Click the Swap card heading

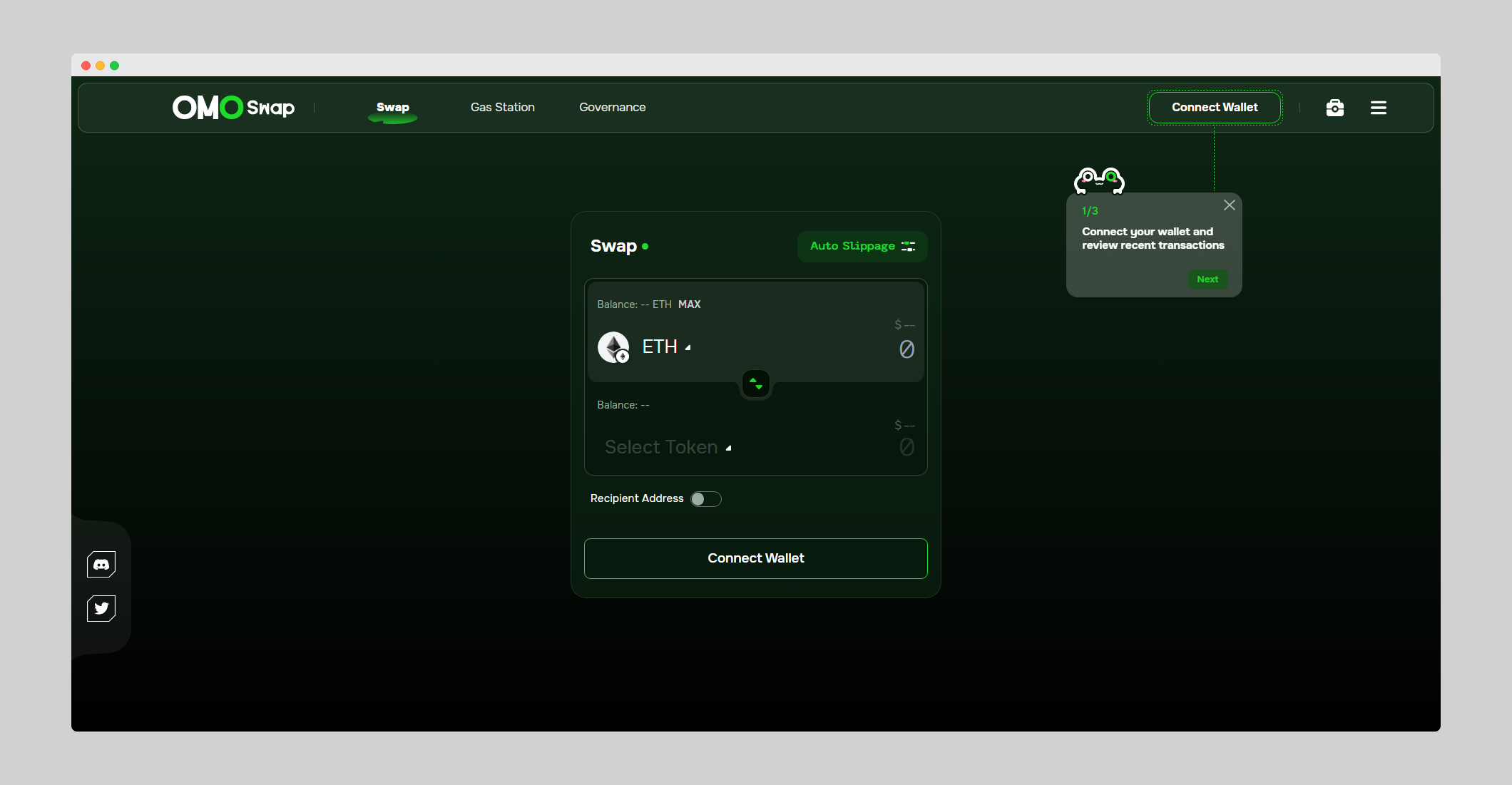pos(613,247)
